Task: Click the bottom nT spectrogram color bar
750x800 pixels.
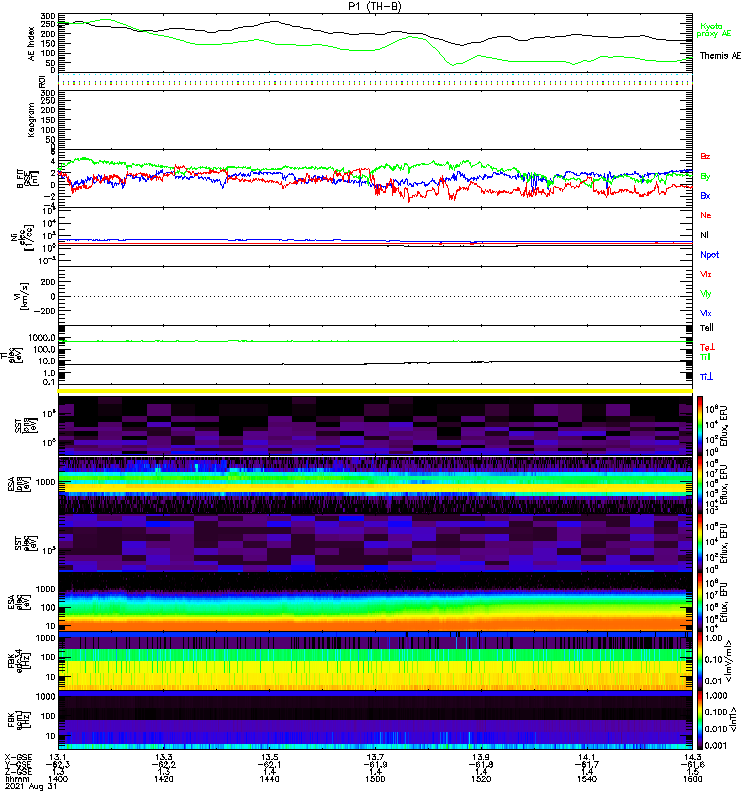Action: 700,720
